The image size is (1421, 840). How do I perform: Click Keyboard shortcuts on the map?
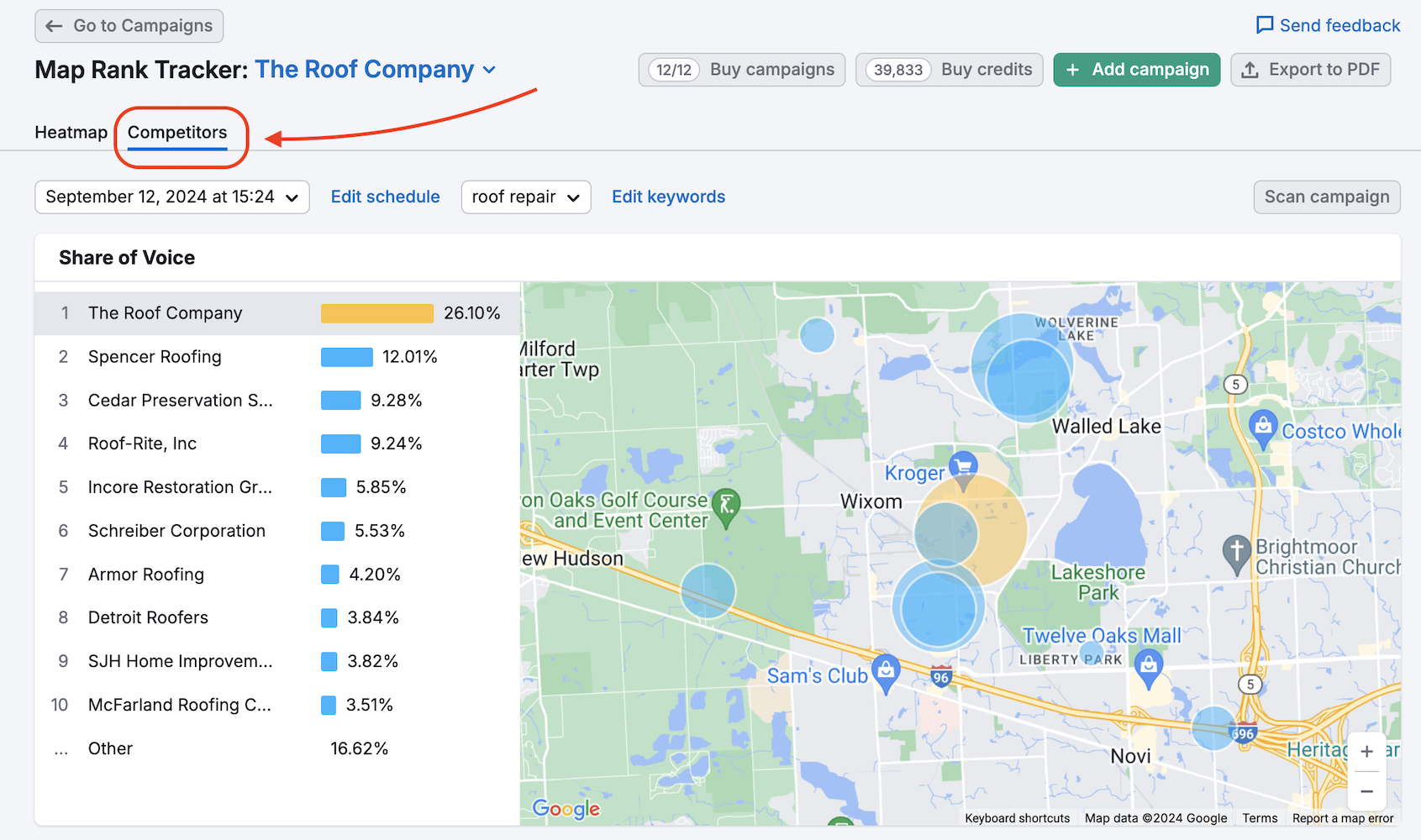click(x=1017, y=818)
